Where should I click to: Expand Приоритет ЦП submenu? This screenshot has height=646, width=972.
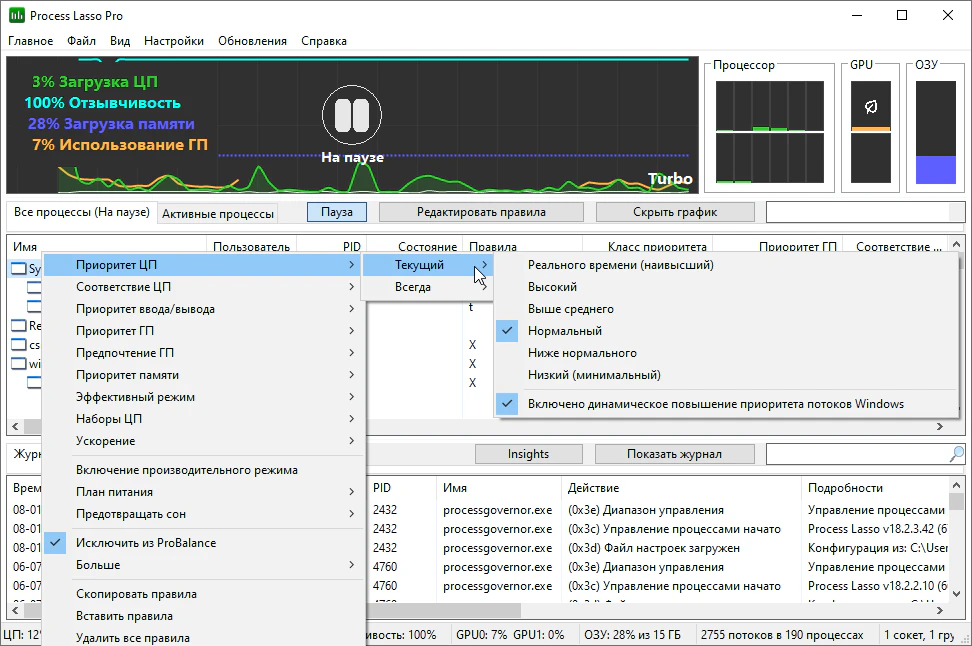[203, 265]
